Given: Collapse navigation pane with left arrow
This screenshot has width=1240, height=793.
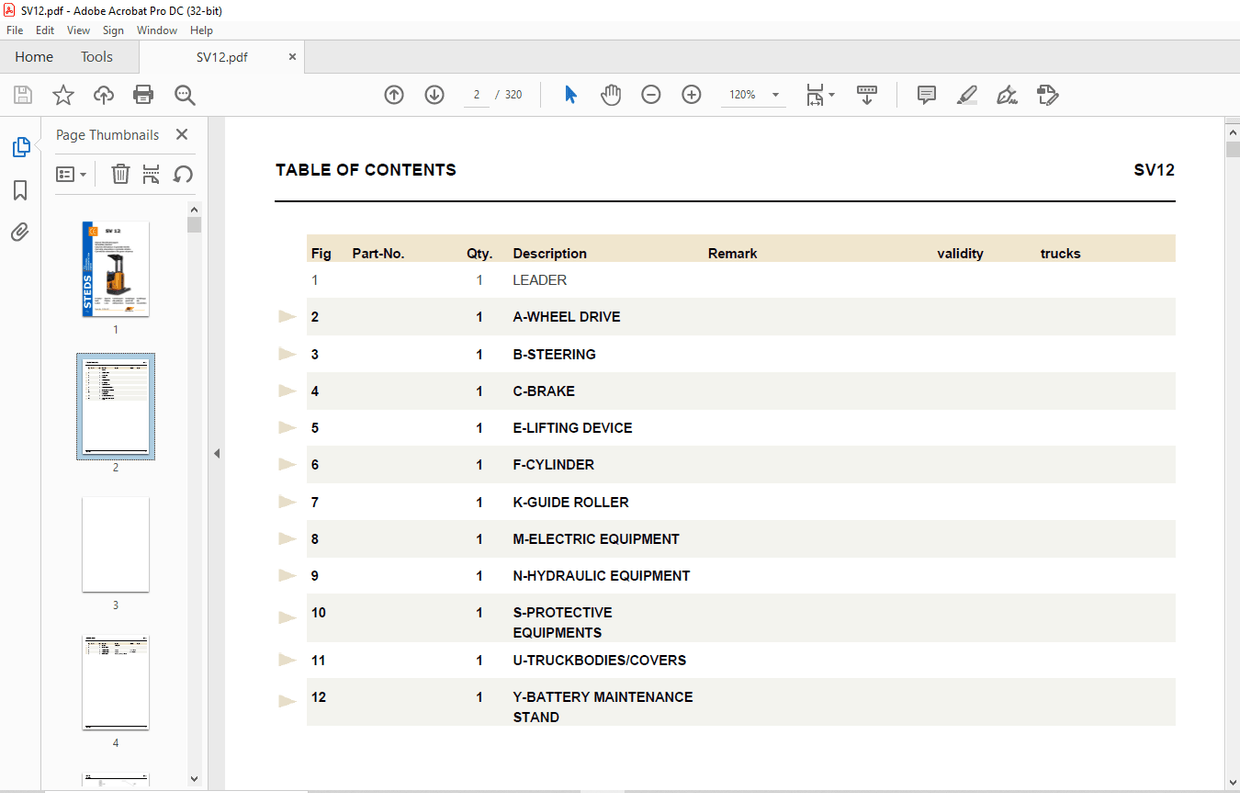Looking at the screenshot, I should [216, 454].
